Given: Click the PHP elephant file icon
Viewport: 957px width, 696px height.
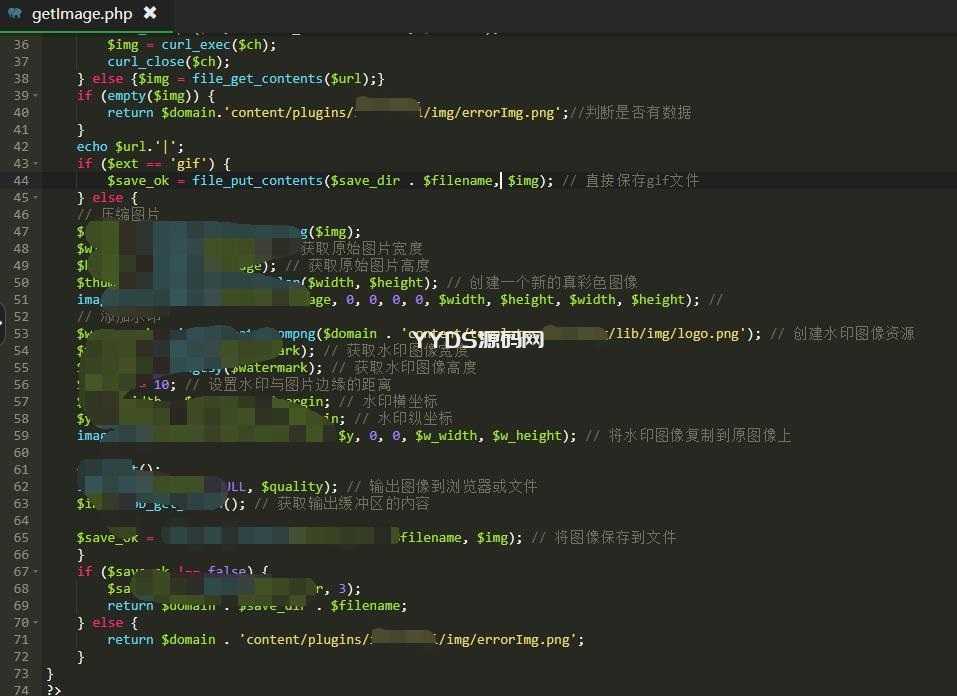Looking at the screenshot, I should (14, 14).
